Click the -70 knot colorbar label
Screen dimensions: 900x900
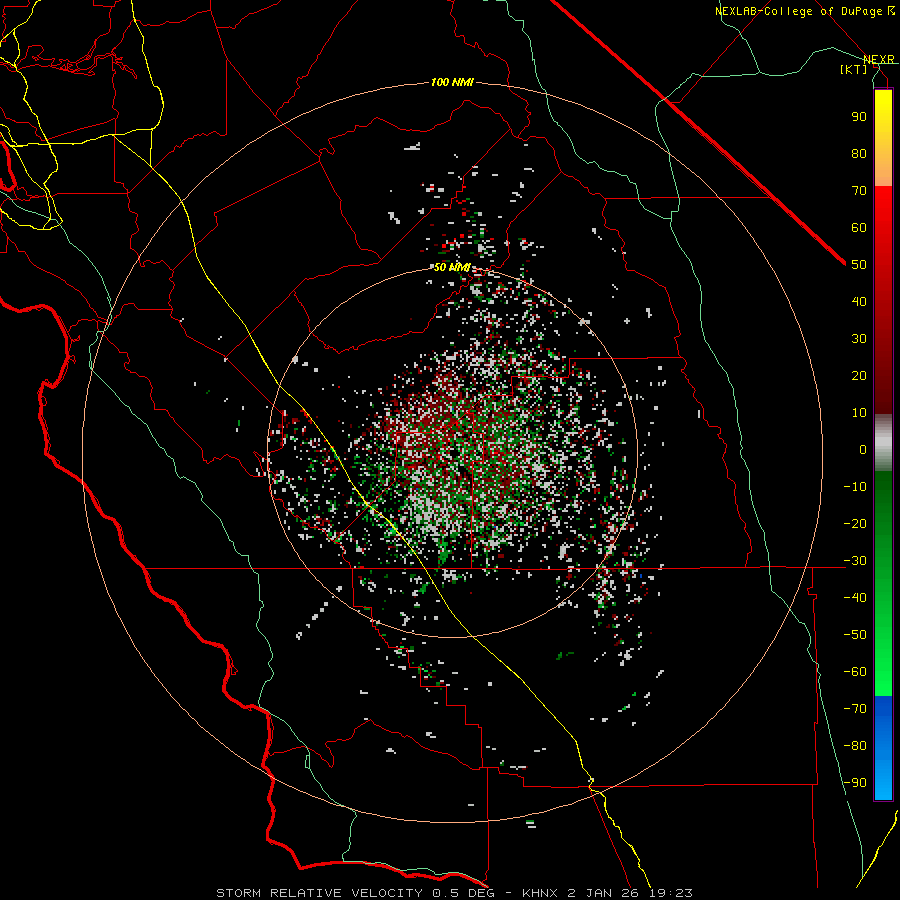(x=855, y=708)
